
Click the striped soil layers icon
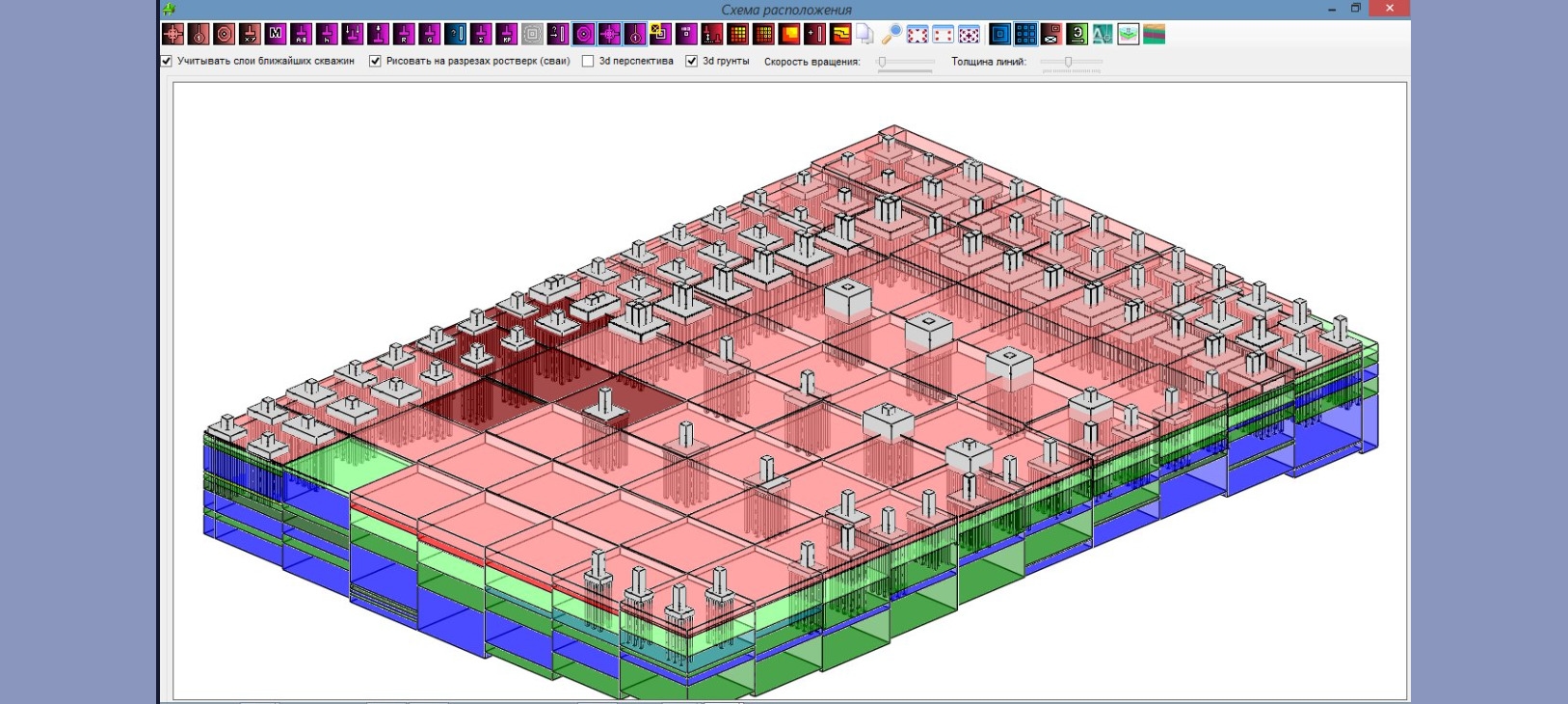pos(1154,35)
